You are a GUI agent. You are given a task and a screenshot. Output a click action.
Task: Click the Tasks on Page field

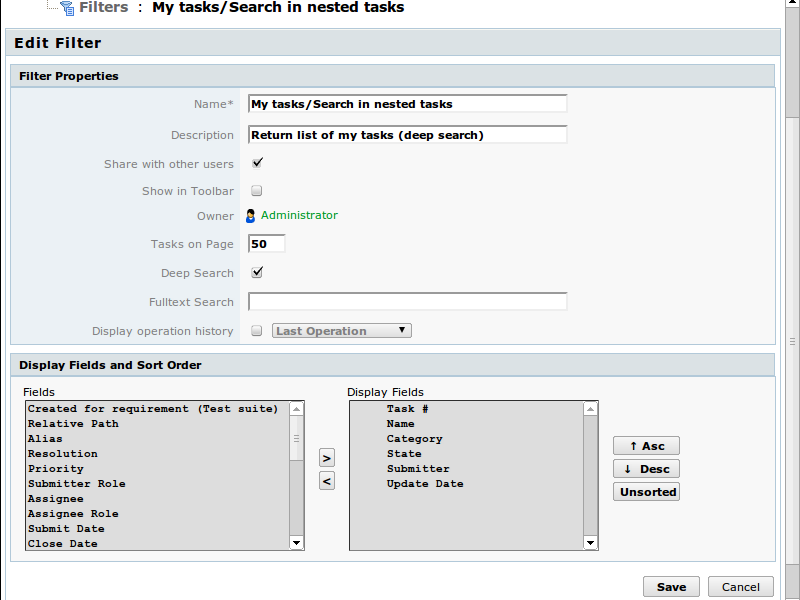pos(266,244)
